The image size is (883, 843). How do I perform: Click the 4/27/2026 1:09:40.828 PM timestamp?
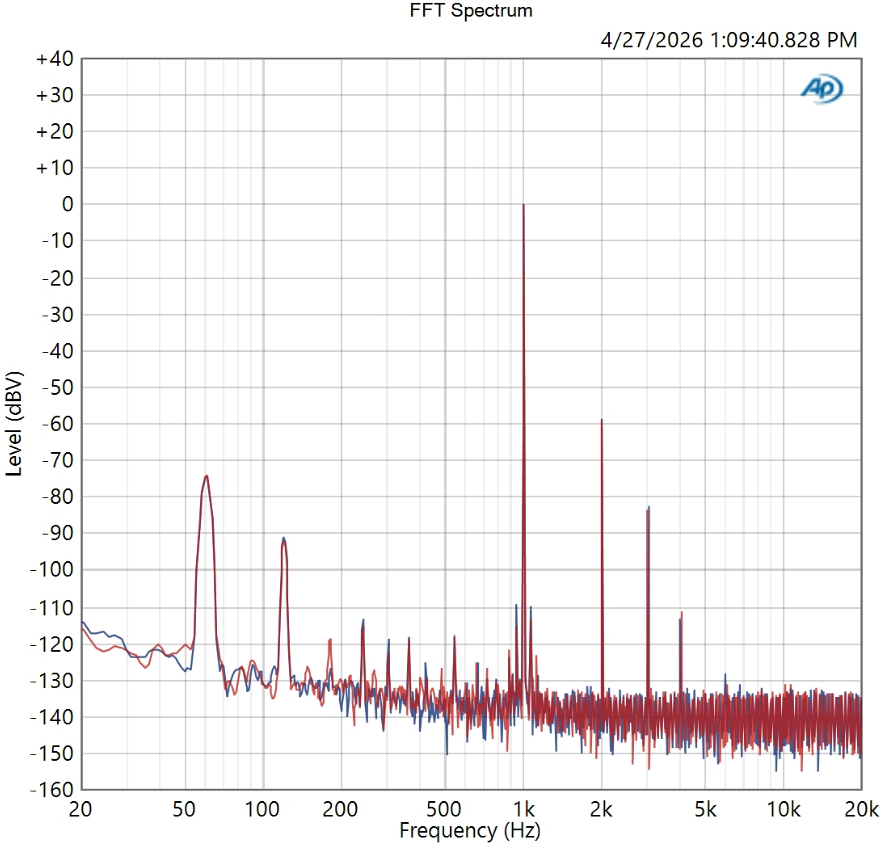[729, 40]
